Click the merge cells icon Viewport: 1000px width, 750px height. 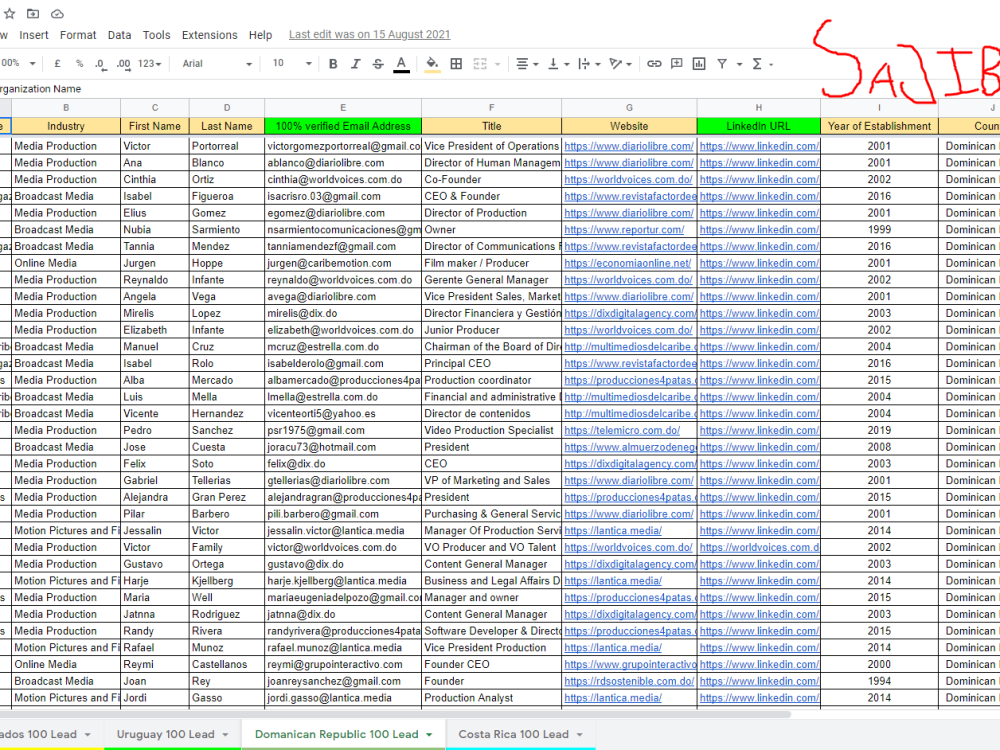pyautogui.click(x=480, y=64)
